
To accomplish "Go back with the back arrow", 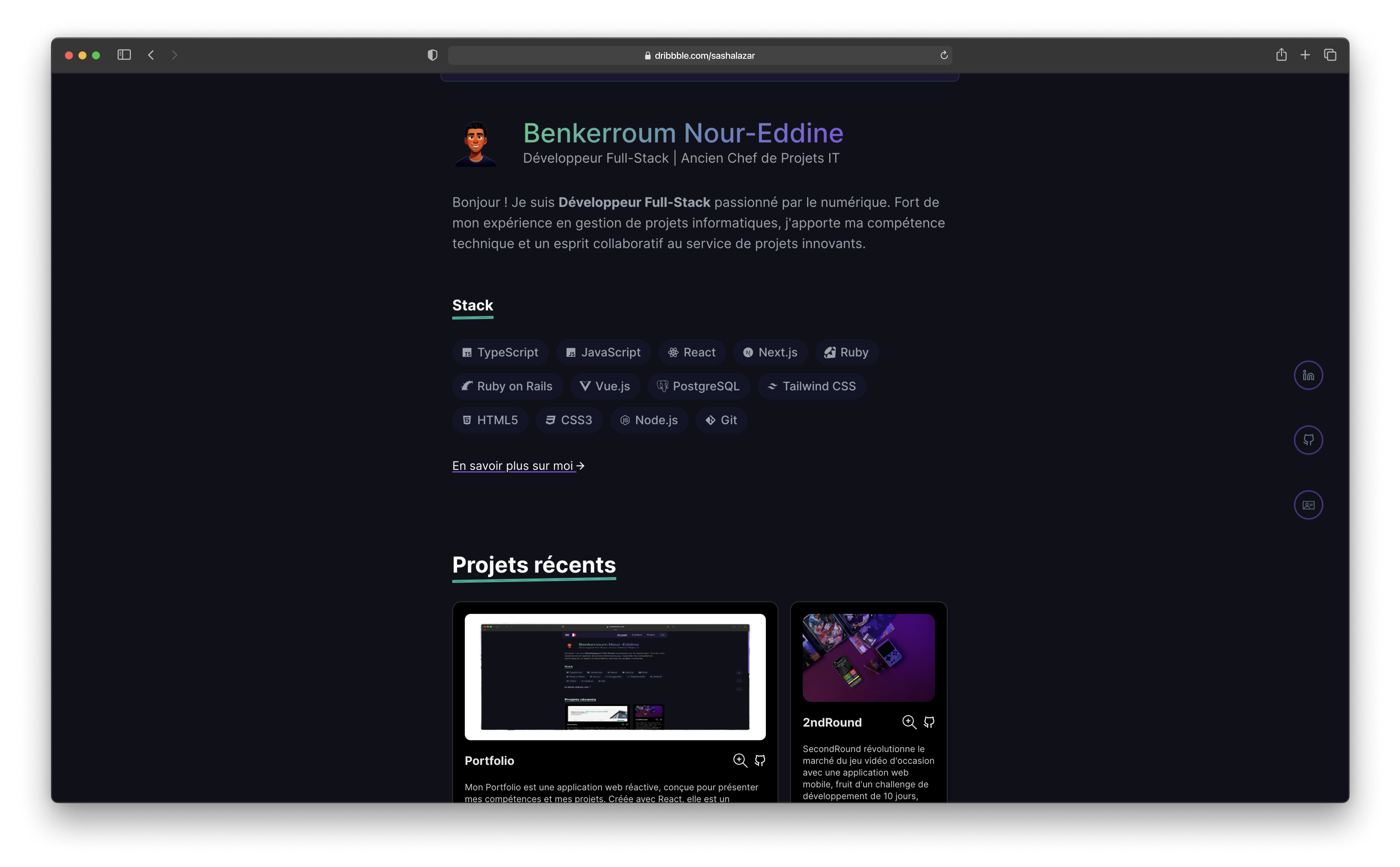I will (x=151, y=55).
